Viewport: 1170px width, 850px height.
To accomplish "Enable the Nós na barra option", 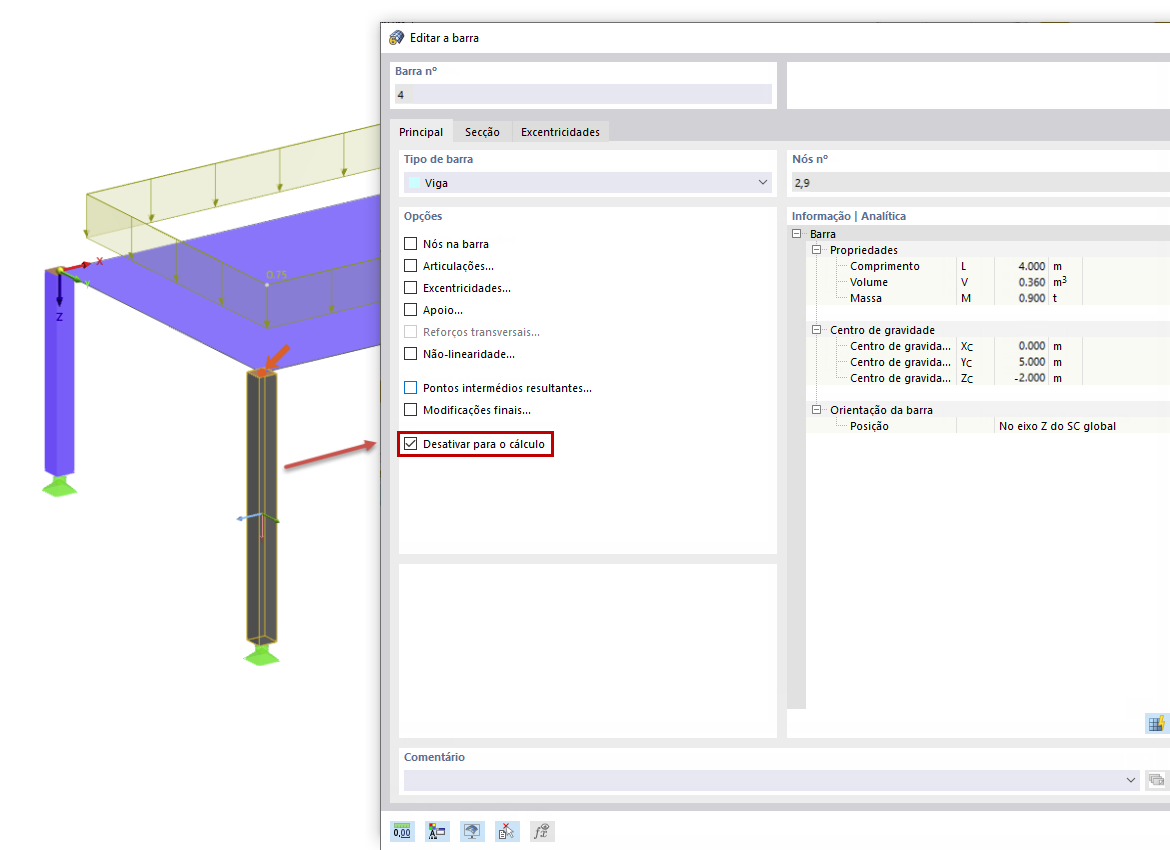I will (x=410, y=243).
